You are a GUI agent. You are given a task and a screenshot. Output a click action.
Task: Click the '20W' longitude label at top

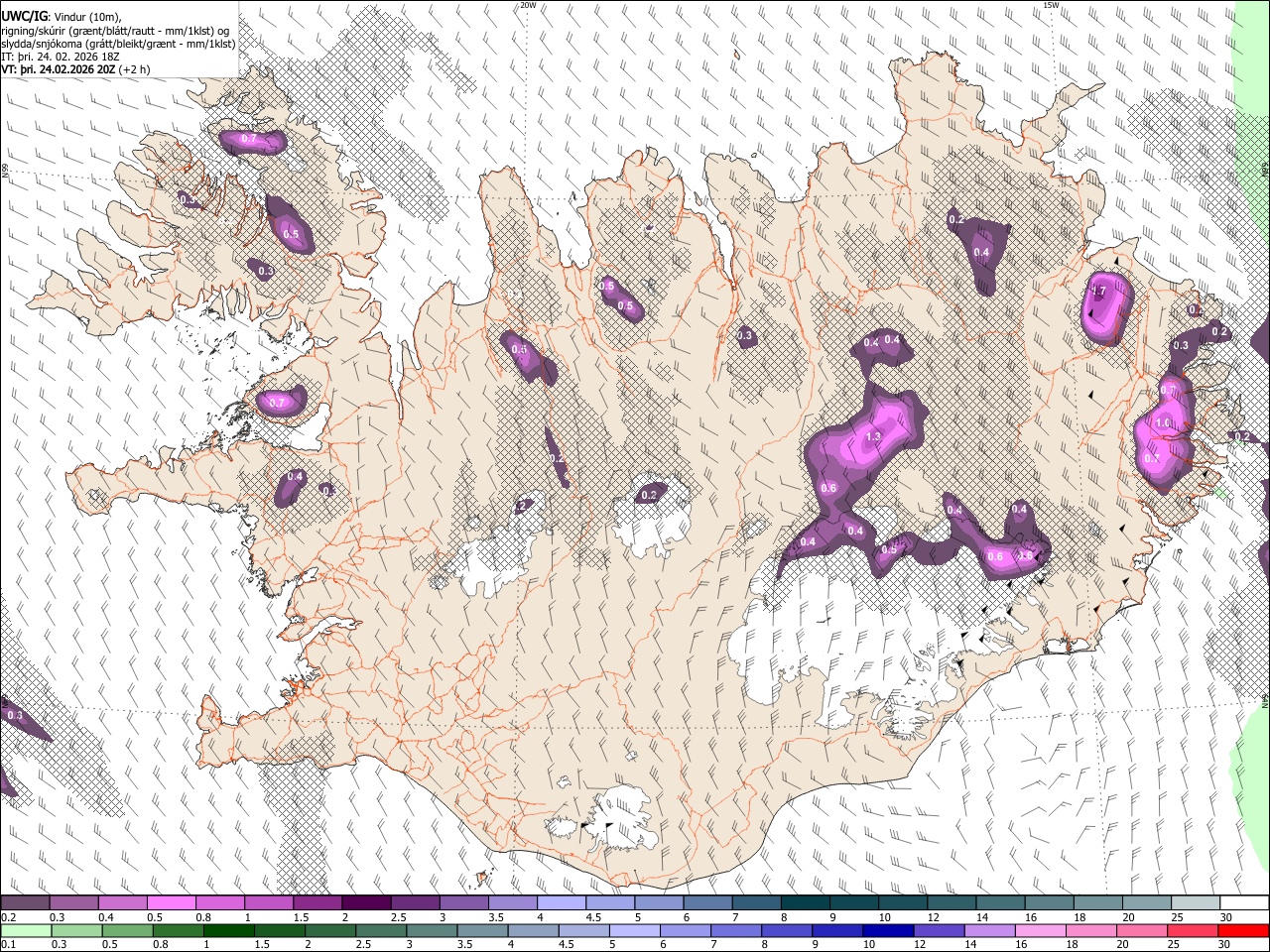coord(528,5)
